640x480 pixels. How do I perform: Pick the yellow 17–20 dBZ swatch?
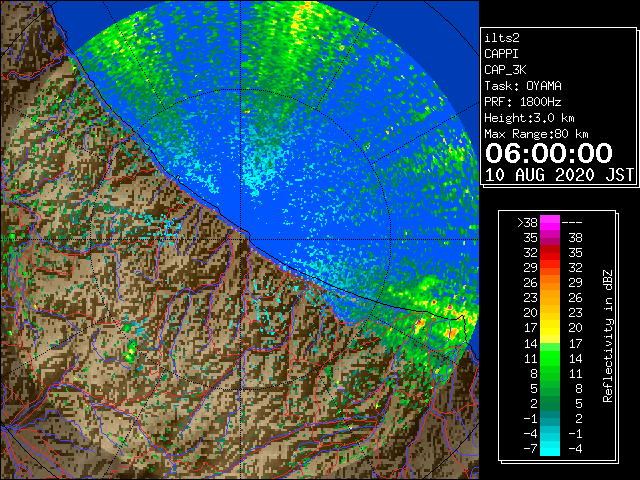pos(550,328)
